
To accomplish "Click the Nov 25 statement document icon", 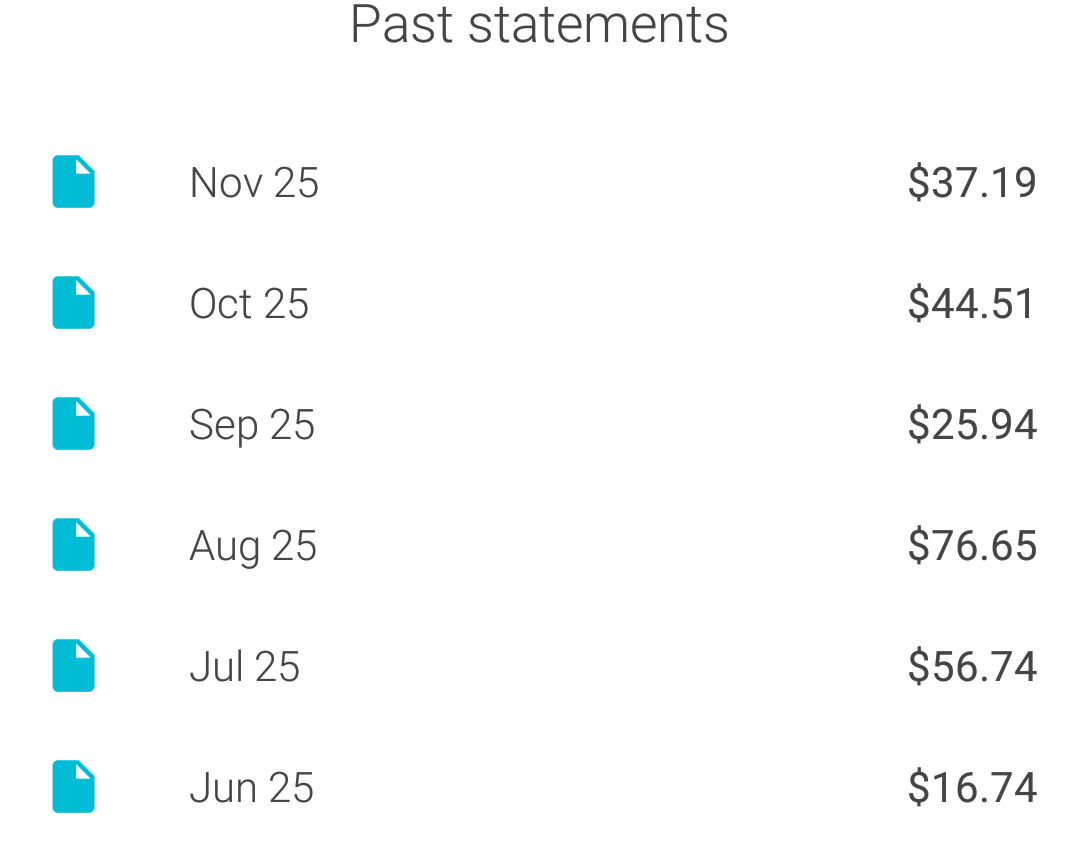I will pyautogui.click(x=73, y=182).
